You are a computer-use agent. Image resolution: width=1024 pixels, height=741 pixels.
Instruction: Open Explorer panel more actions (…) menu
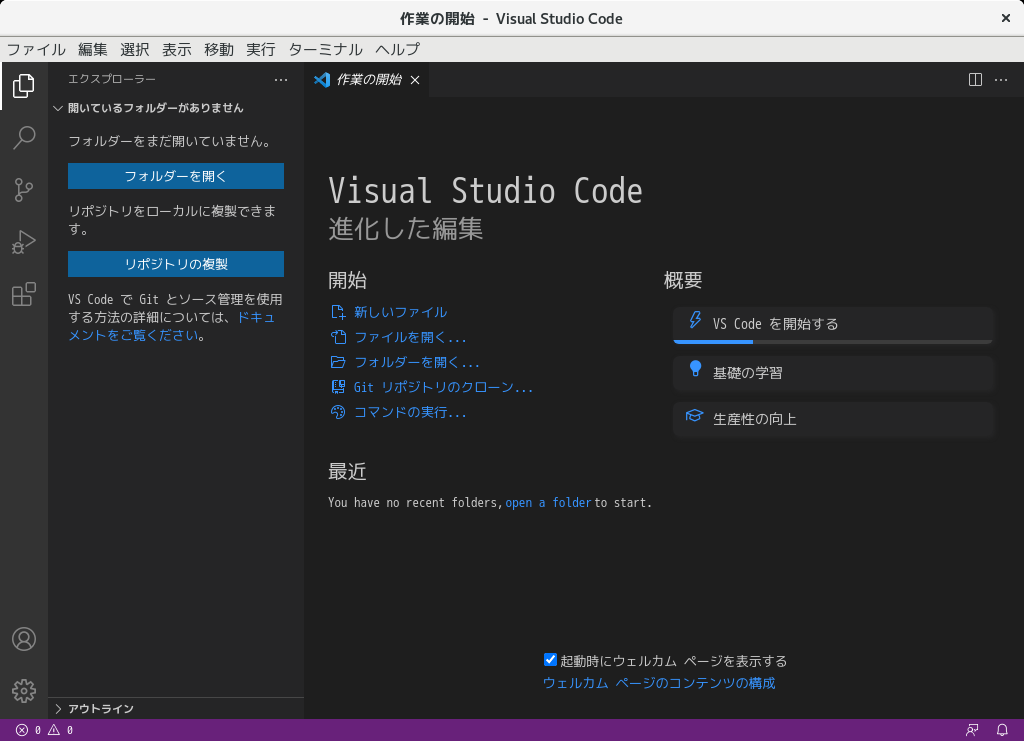pos(281,80)
